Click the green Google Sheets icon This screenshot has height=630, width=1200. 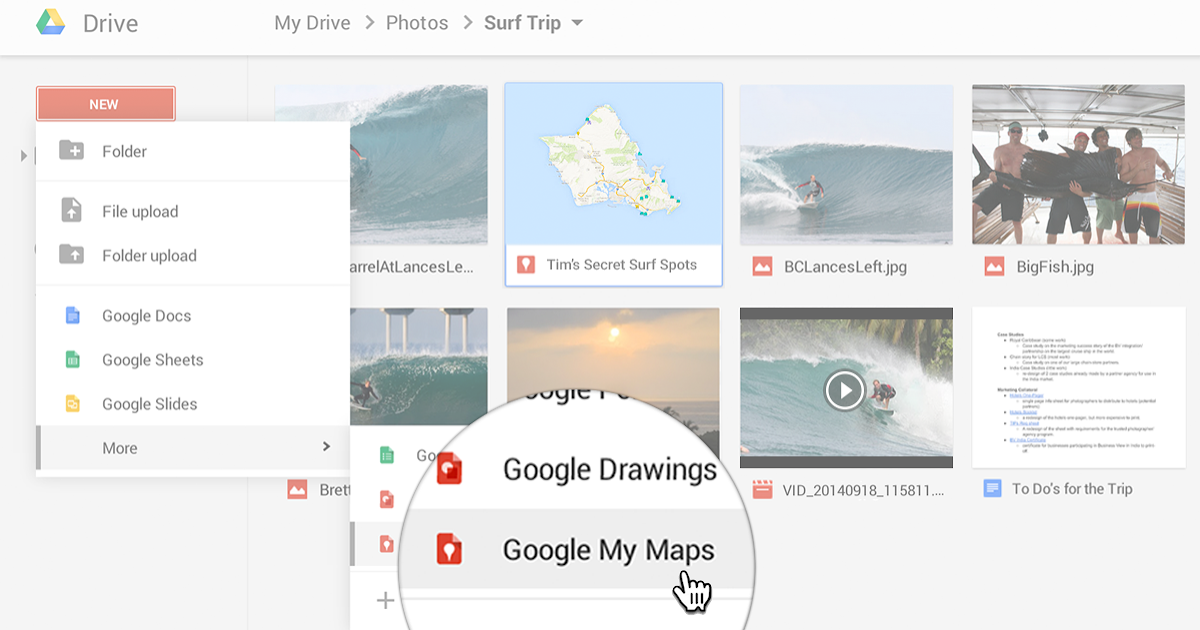click(x=72, y=359)
